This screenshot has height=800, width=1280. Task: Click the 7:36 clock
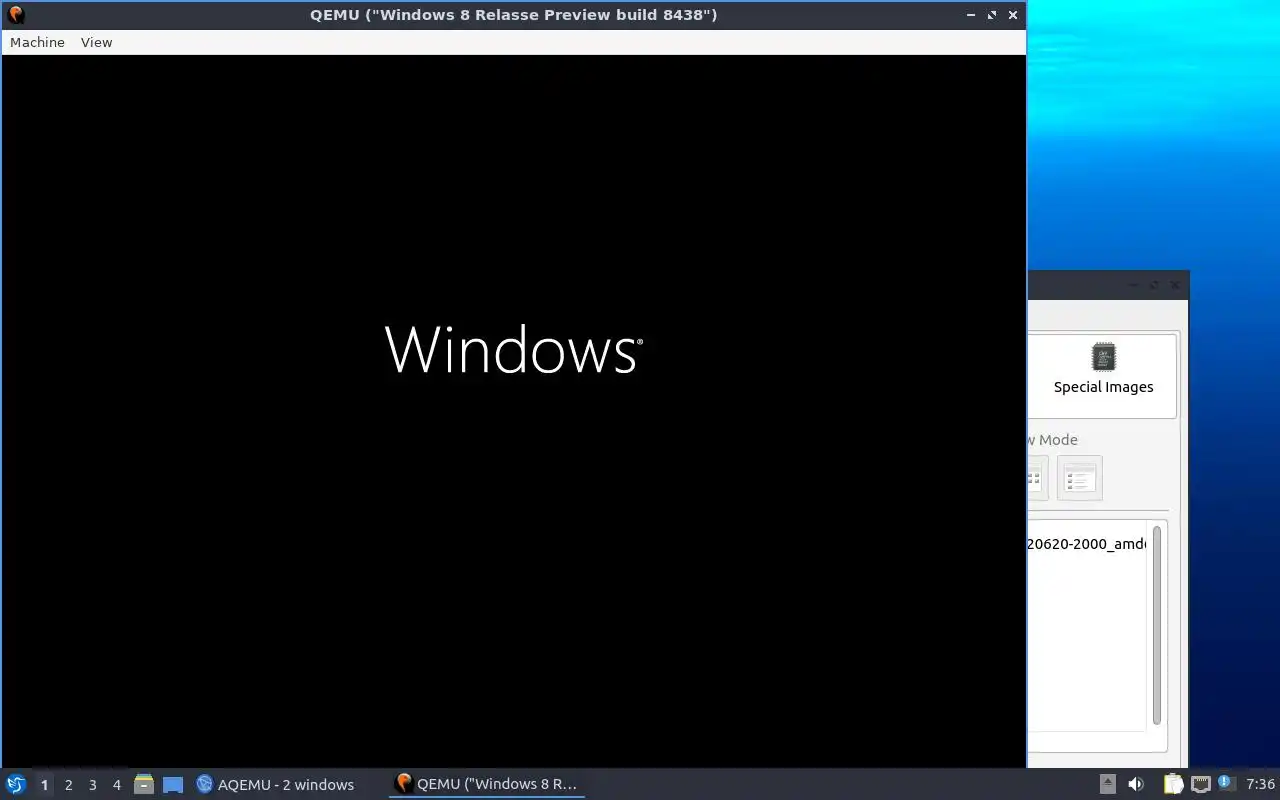point(1260,785)
